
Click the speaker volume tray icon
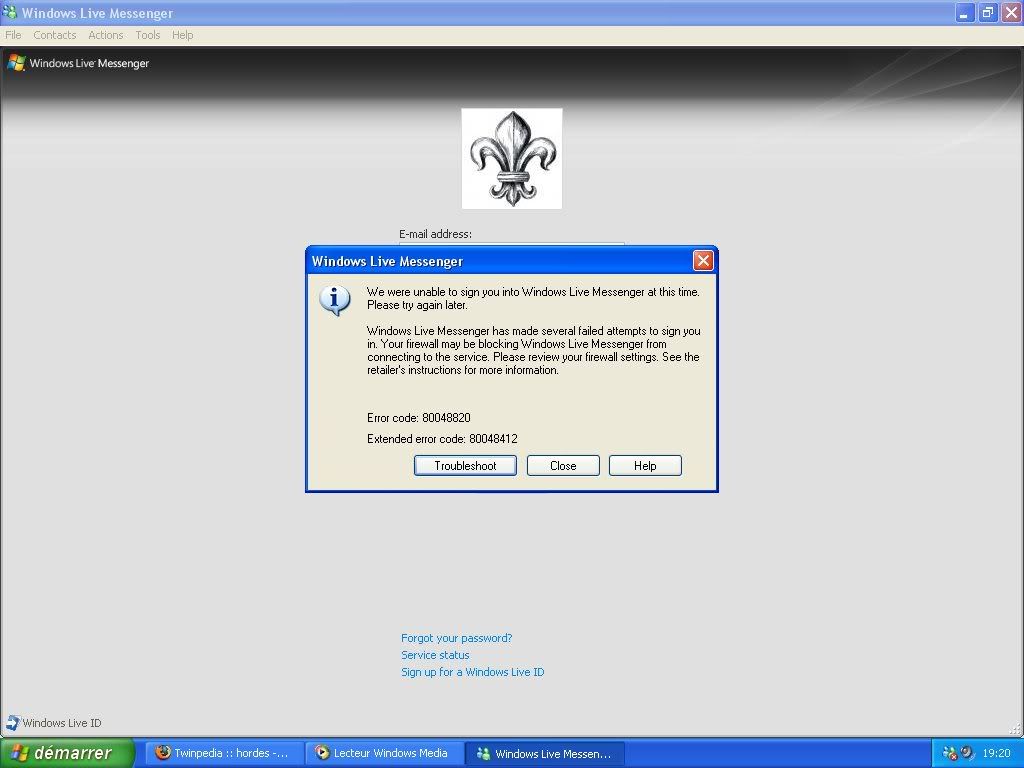967,753
